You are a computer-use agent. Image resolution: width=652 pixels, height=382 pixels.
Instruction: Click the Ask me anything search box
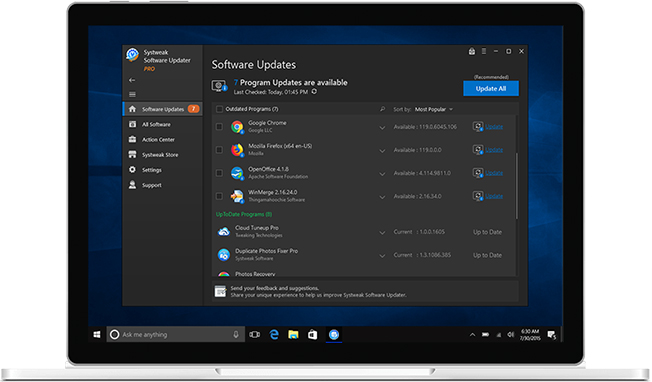click(x=175, y=335)
